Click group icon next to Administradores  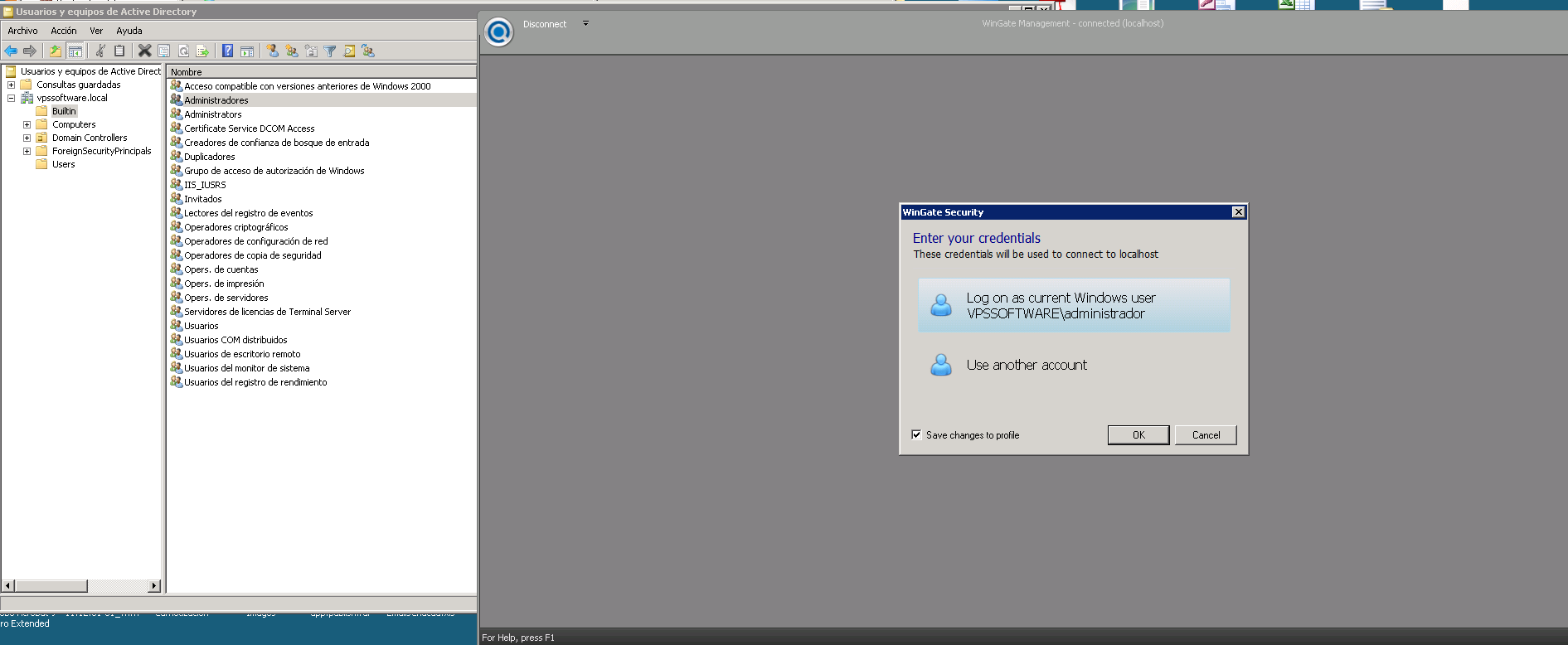pyautogui.click(x=176, y=99)
